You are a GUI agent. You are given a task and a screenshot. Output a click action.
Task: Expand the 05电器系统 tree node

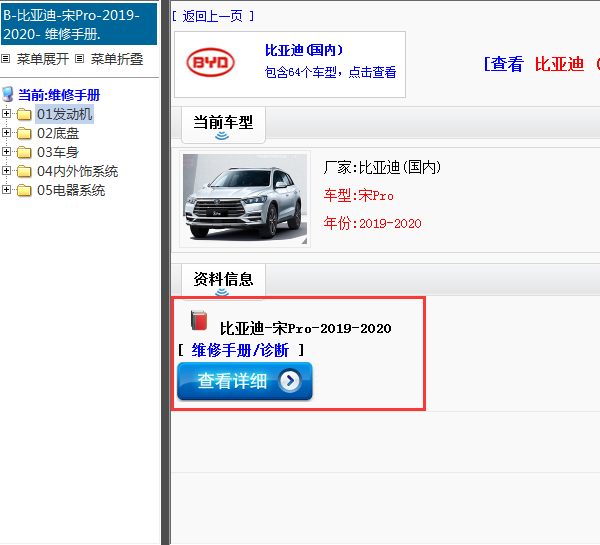pos(6,189)
